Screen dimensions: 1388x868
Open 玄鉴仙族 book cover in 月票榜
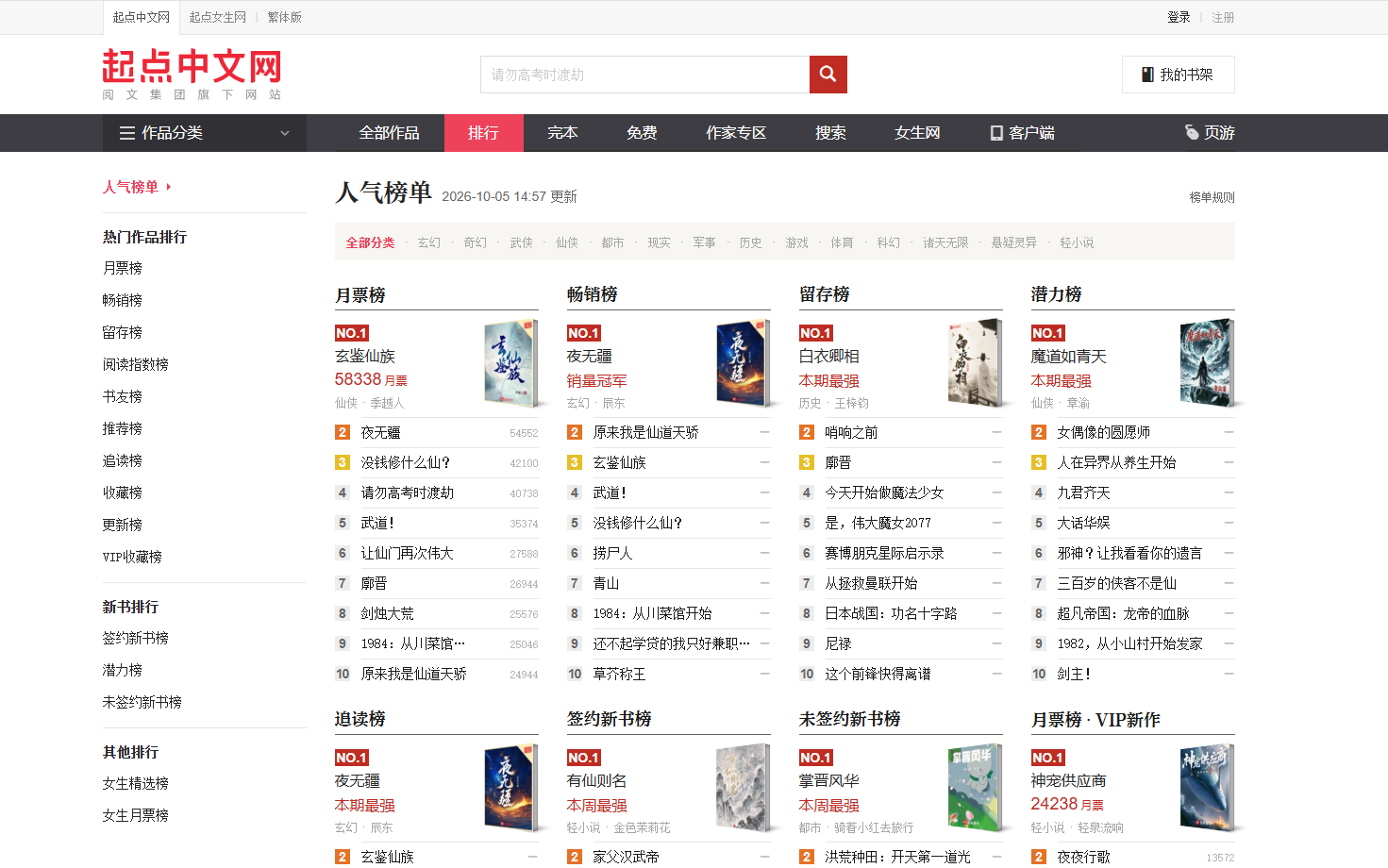pyautogui.click(x=510, y=363)
